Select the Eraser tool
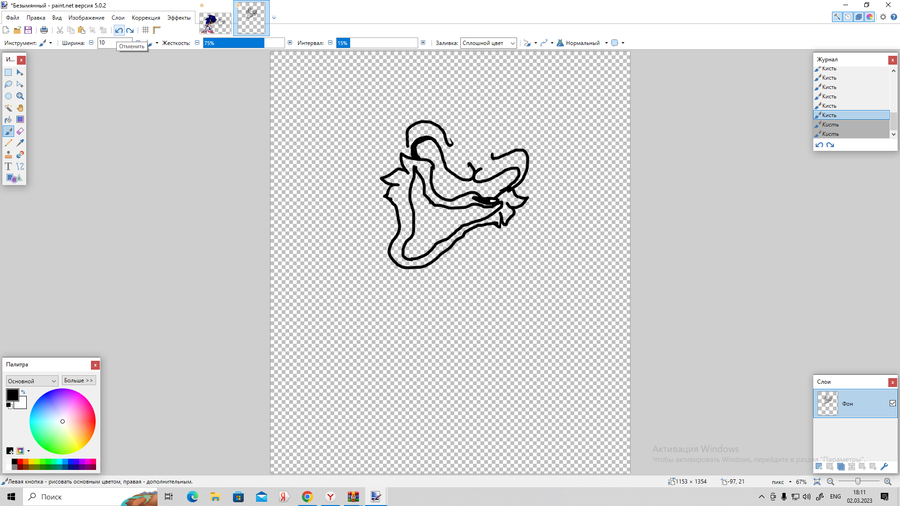 20,131
